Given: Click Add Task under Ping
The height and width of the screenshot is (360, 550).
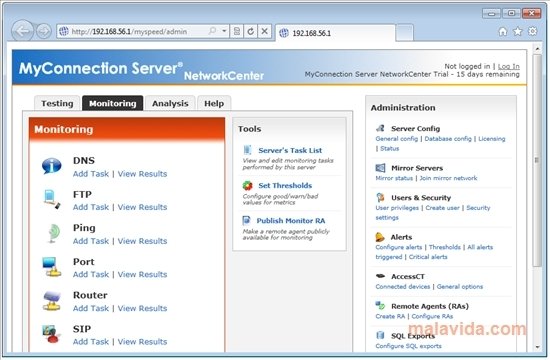Looking at the screenshot, I should (x=91, y=241).
